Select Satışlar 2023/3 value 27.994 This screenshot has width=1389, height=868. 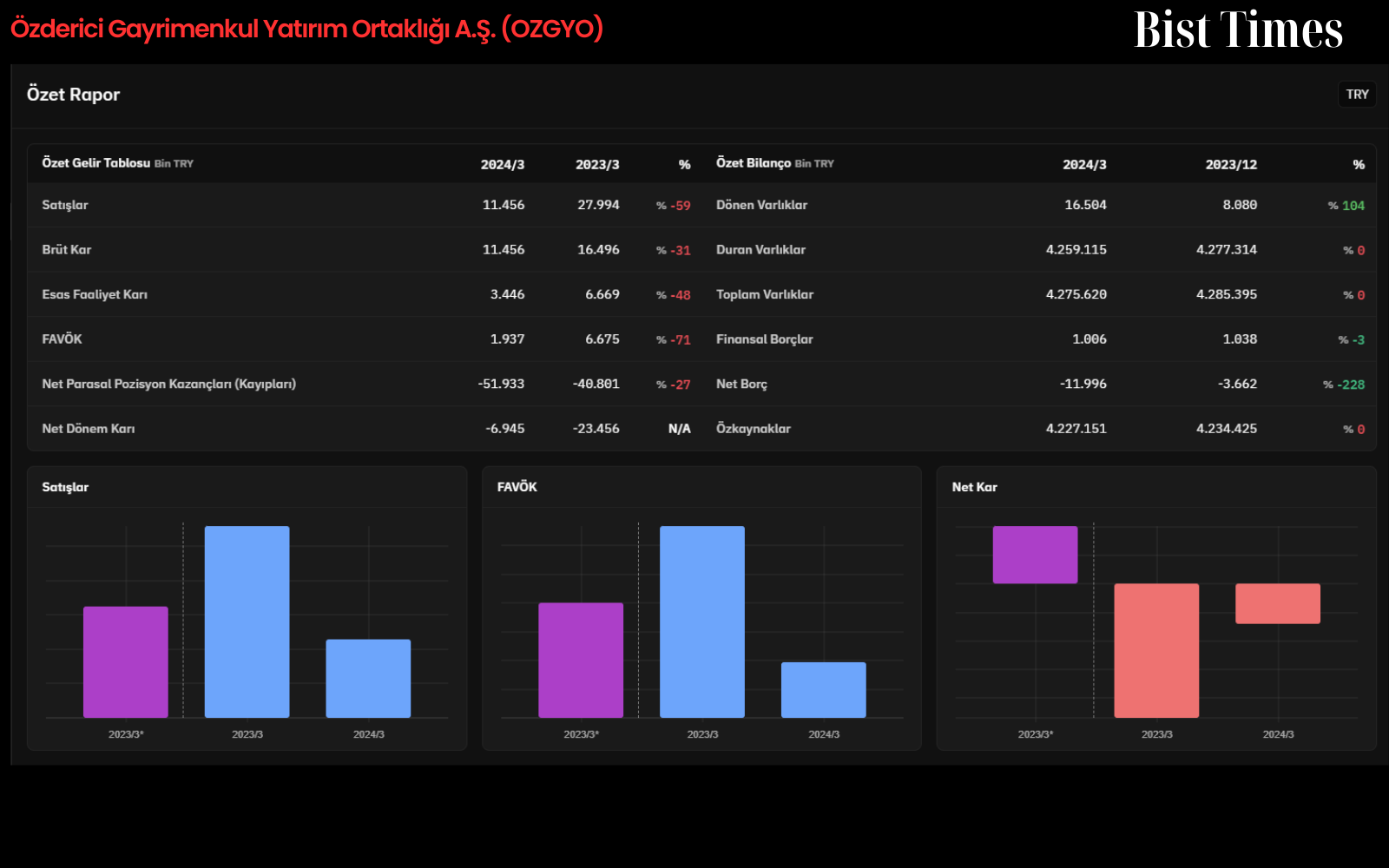pos(598,205)
